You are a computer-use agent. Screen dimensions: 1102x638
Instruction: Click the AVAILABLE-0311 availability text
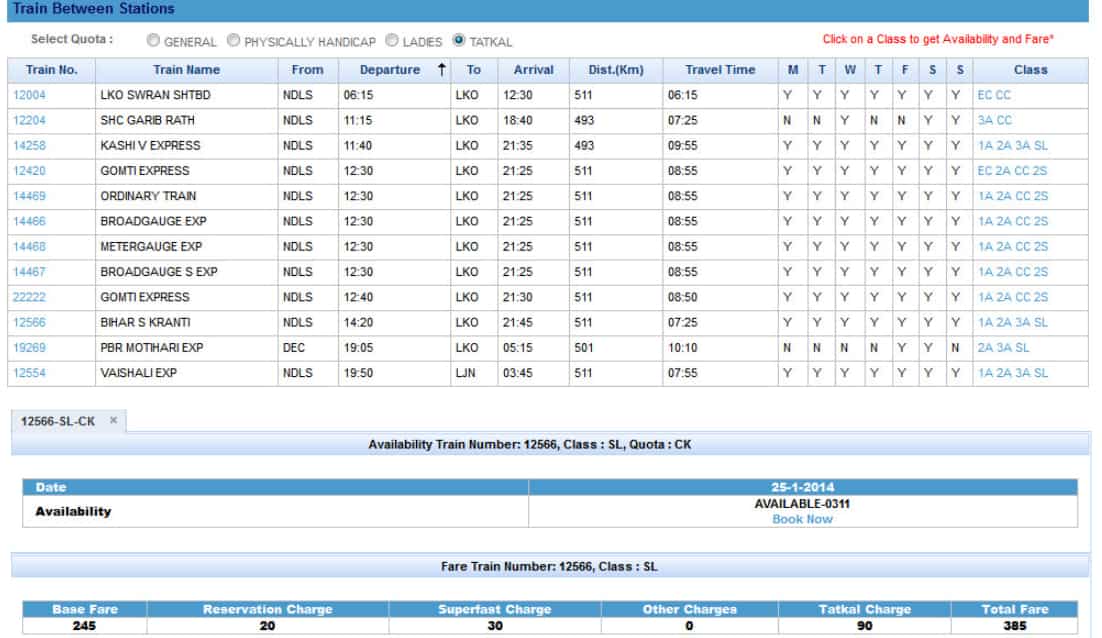click(x=802, y=504)
